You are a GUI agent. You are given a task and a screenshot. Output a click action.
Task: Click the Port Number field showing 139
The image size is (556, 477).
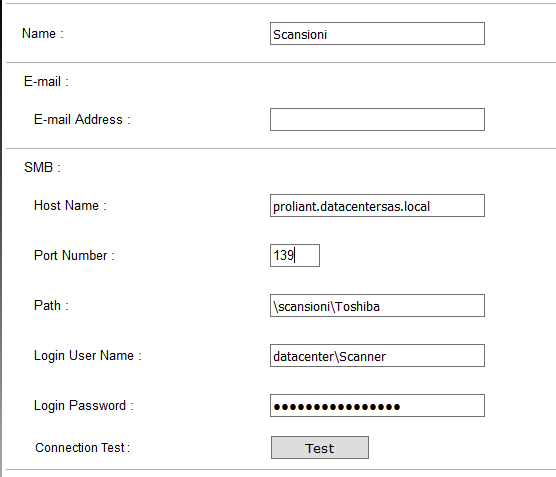point(295,255)
